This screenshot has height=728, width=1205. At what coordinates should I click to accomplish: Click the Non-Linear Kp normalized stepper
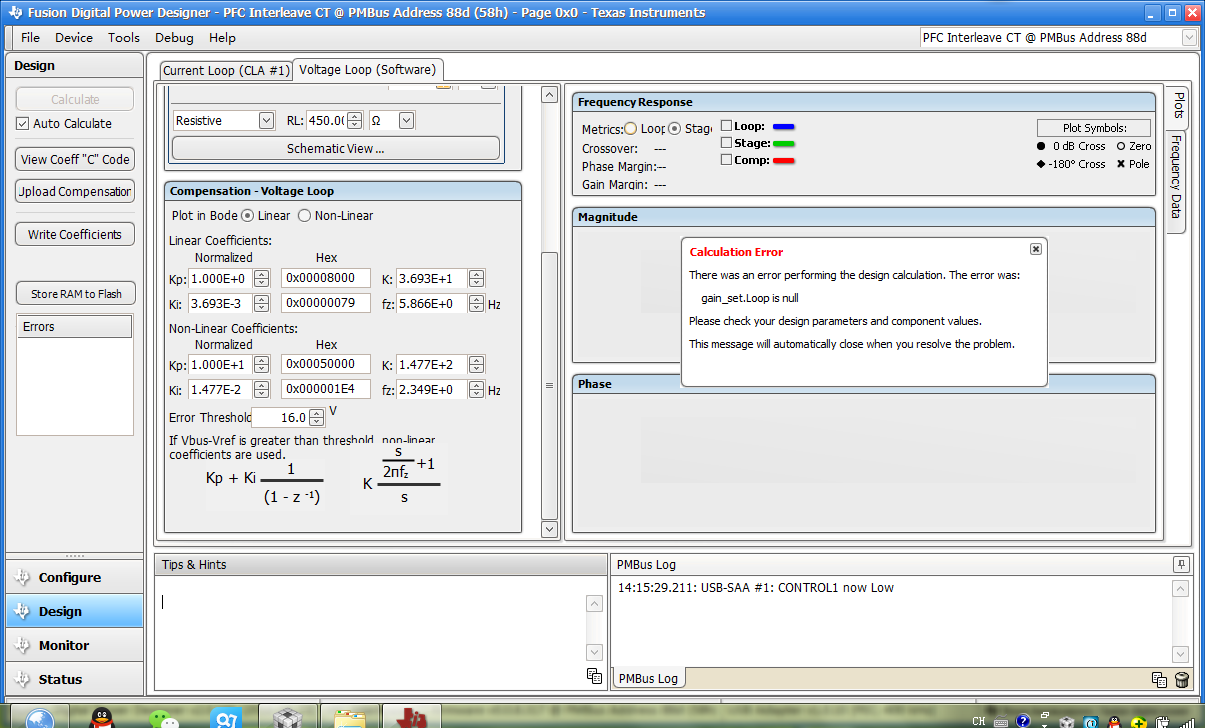click(x=261, y=365)
